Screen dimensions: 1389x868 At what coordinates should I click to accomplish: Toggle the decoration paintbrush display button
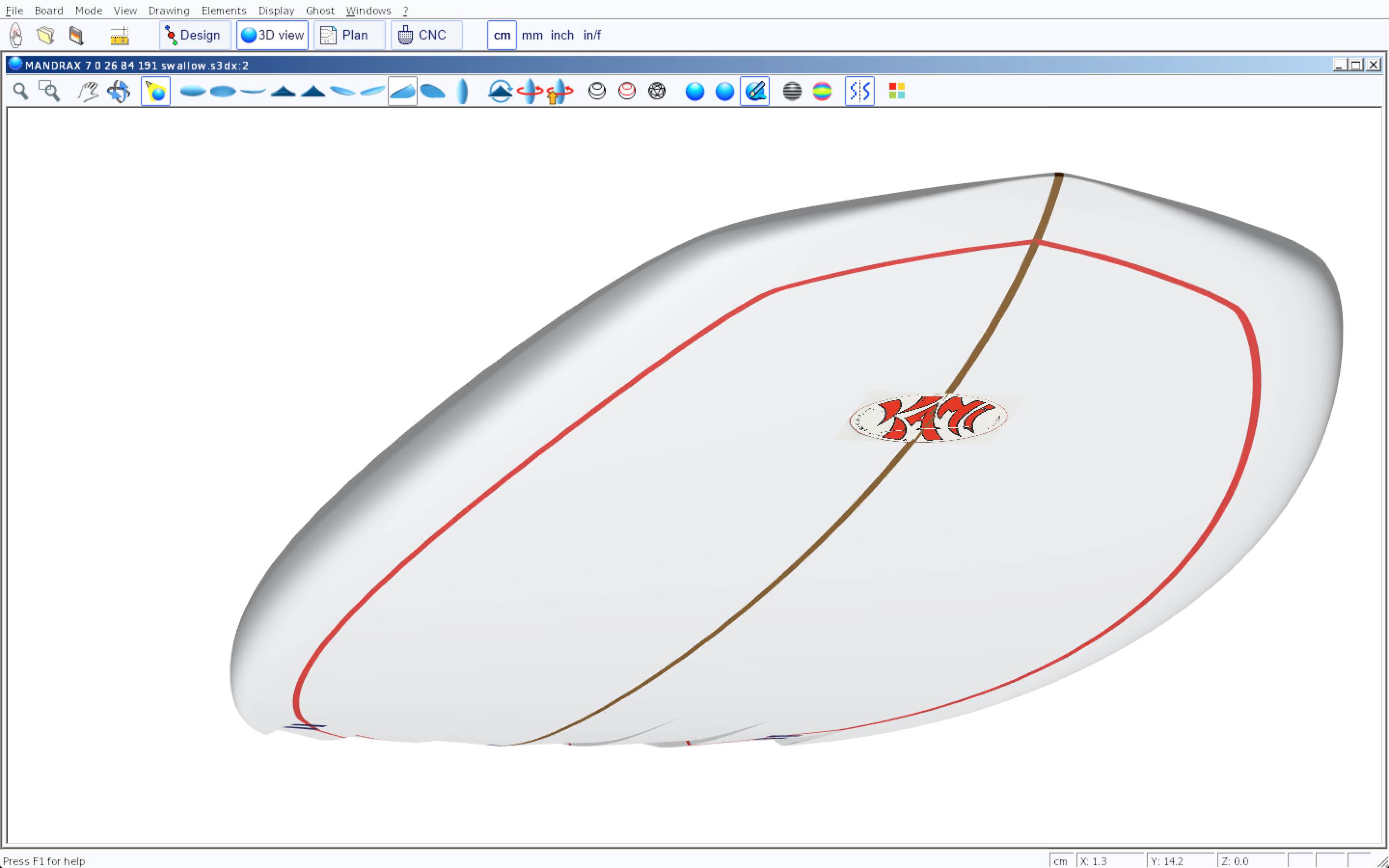(754, 91)
